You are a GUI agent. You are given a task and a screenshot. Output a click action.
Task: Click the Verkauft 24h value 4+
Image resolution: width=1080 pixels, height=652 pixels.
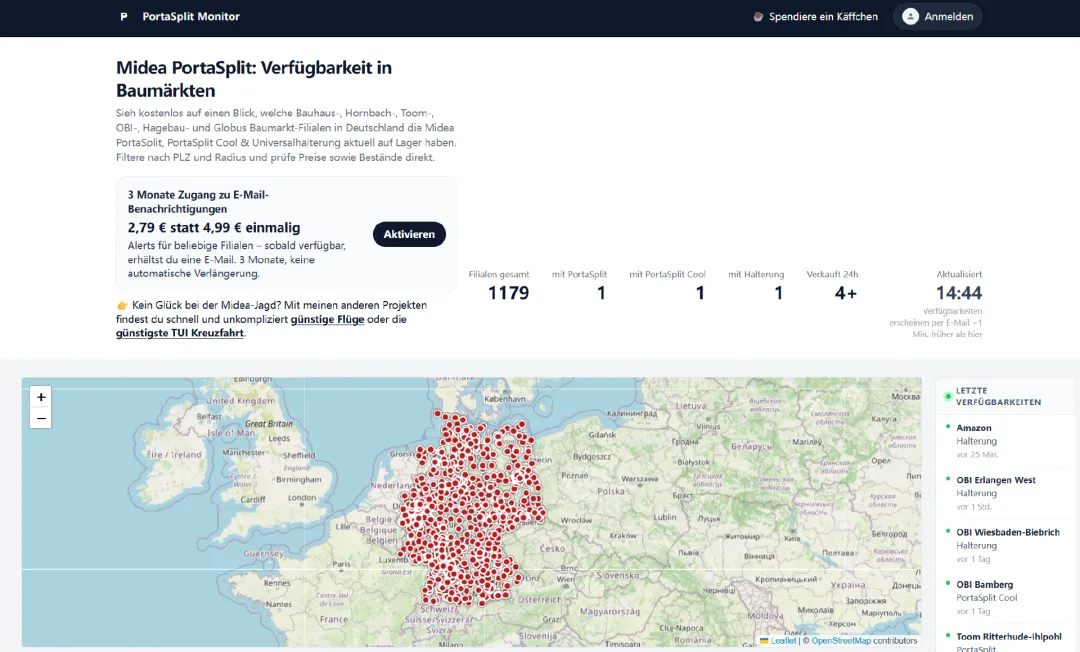click(846, 293)
